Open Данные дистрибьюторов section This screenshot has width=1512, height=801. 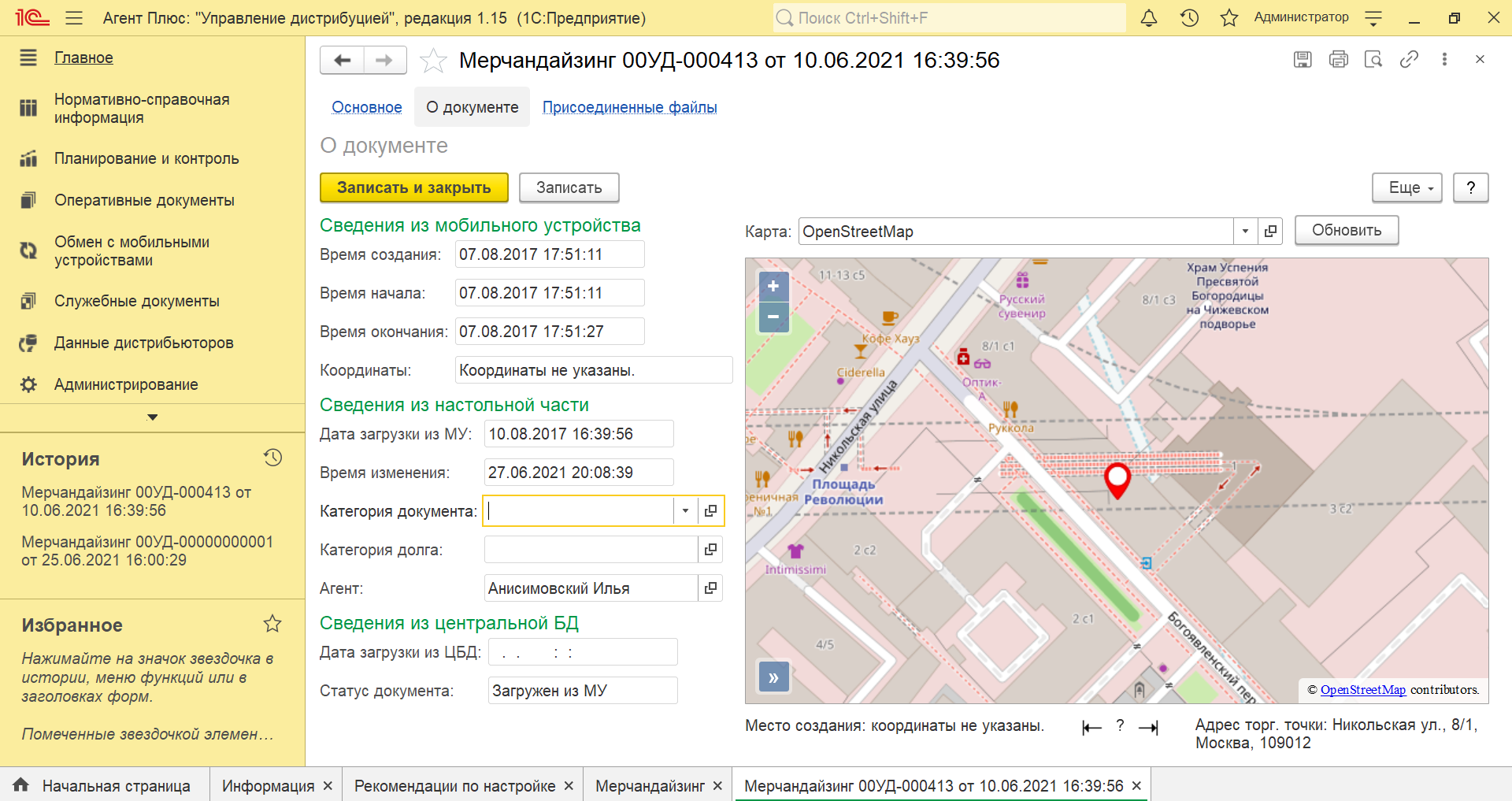point(144,343)
